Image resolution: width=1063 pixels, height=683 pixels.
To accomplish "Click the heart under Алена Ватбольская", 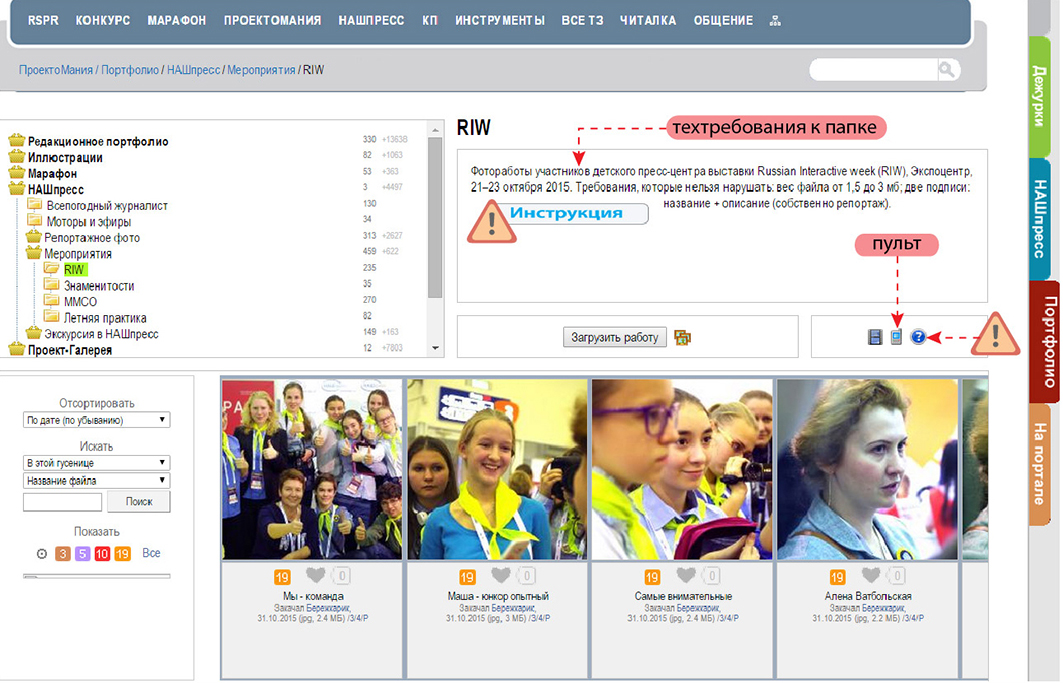I will (871, 575).
